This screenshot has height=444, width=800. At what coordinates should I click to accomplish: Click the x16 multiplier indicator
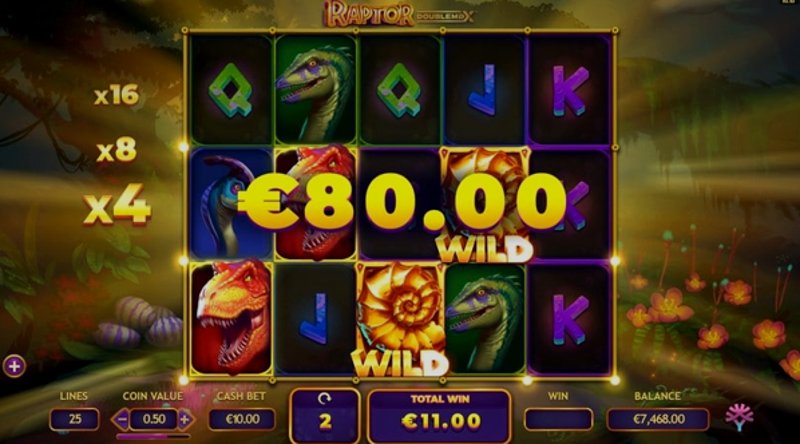(x=117, y=95)
